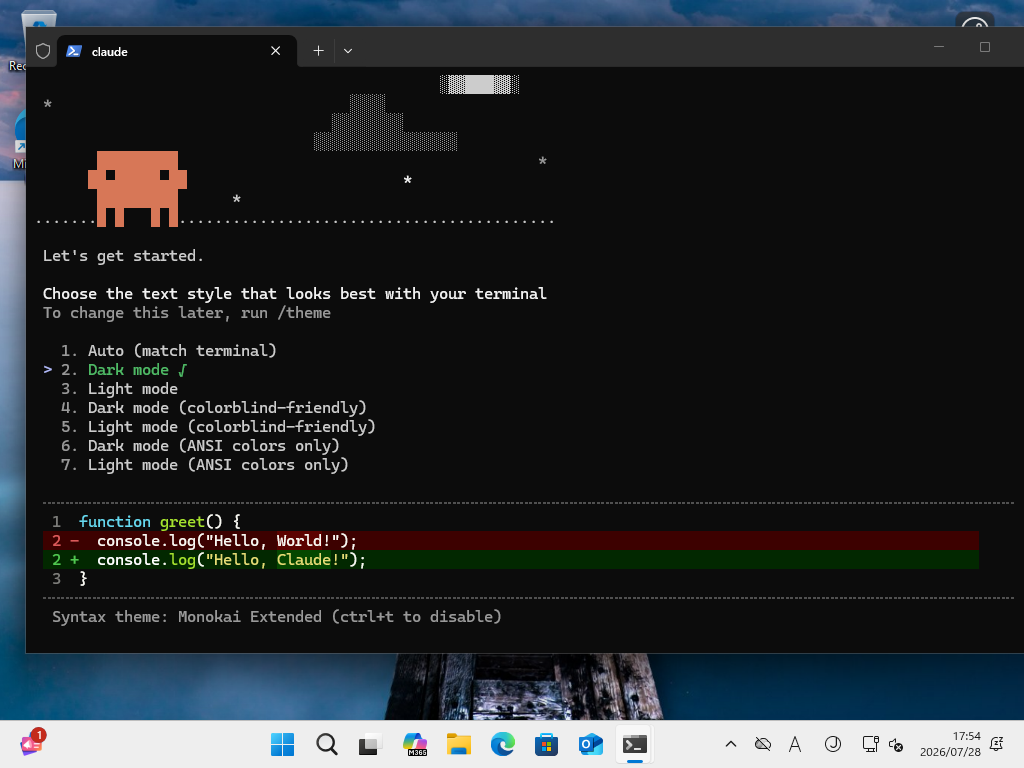Click the Terminal icon on the taskbar

(x=634, y=744)
